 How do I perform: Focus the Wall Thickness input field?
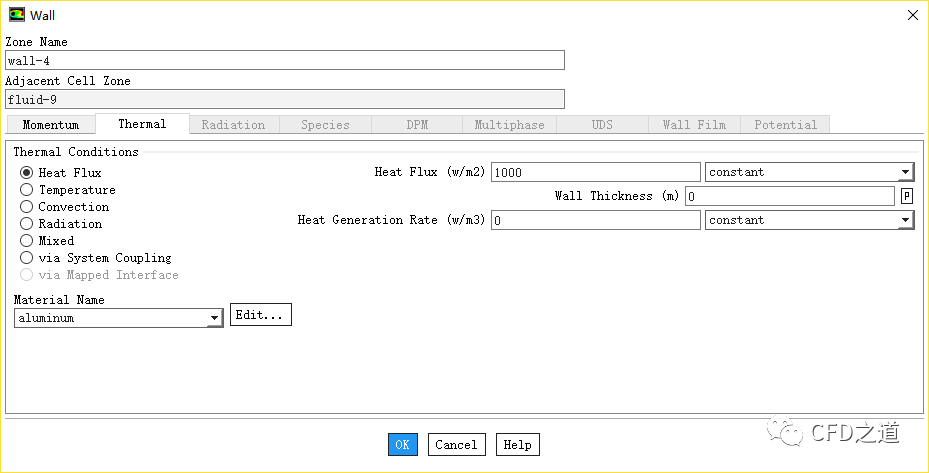click(x=789, y=196)
